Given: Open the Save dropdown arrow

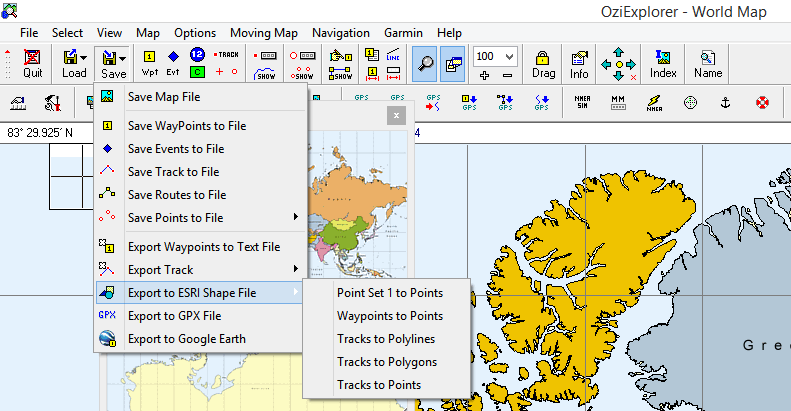Looking at the screenshot, I should pos(123,58).
